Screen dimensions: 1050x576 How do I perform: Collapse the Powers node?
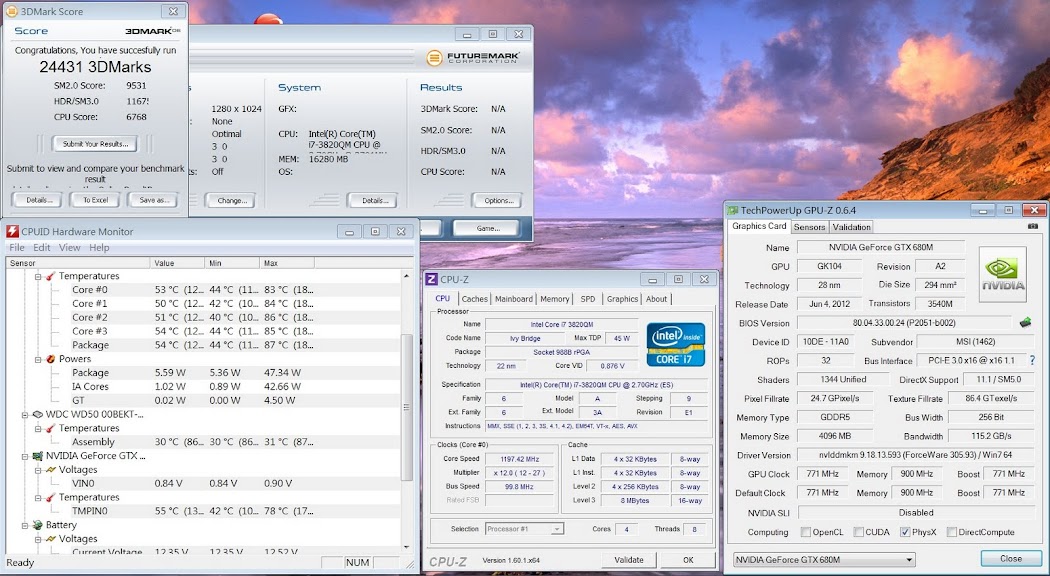click(x=38, y=359)
